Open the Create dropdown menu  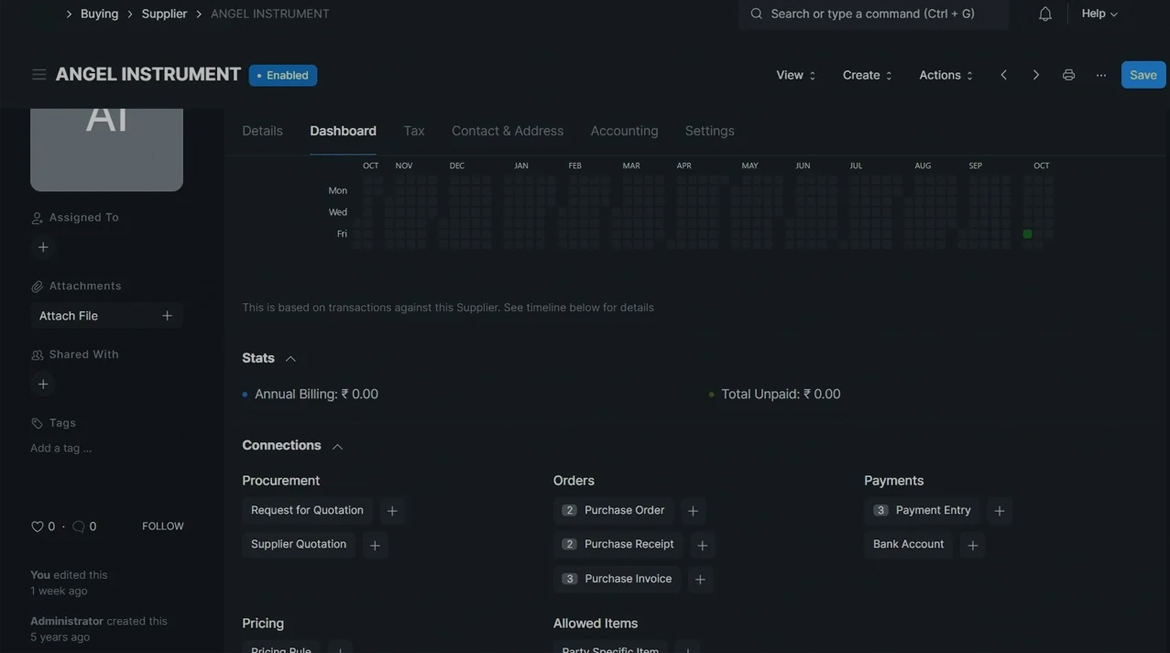867,75
